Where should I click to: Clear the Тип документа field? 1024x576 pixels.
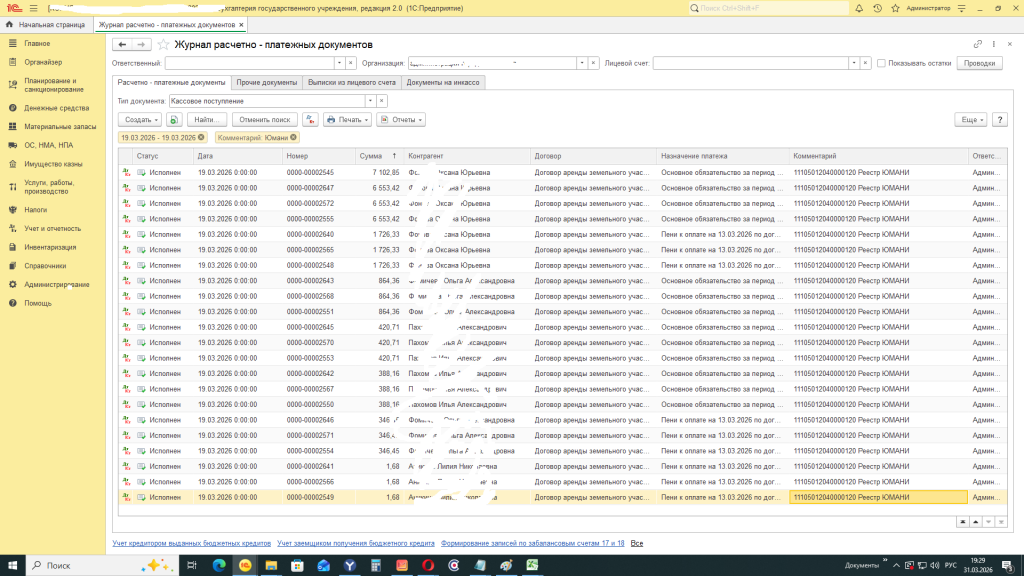(381, 101)
